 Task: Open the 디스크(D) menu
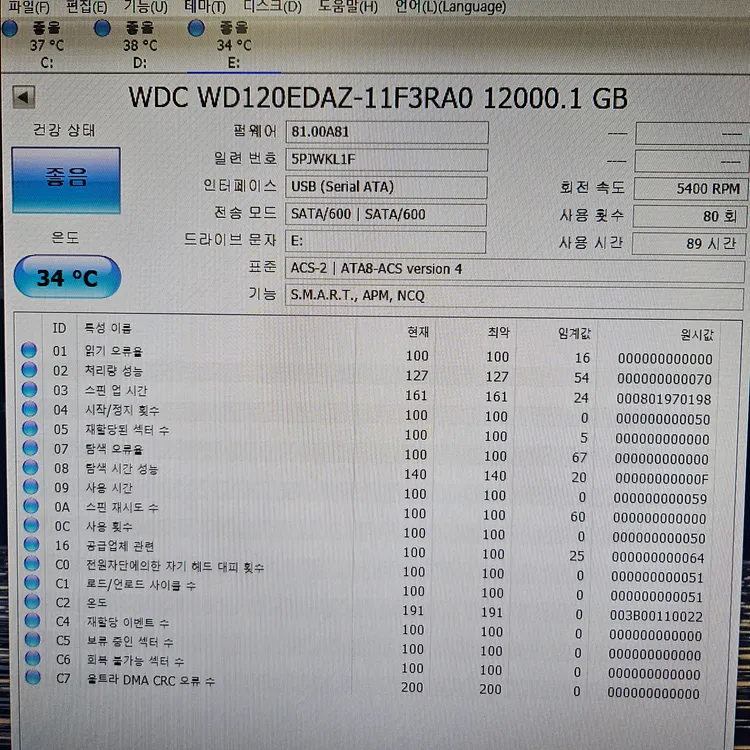272,7
